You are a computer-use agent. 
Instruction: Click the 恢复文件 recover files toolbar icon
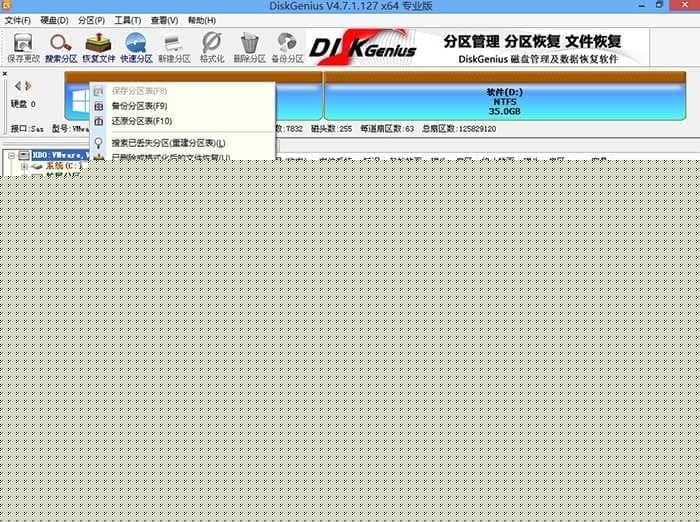[x=98, y=43]
